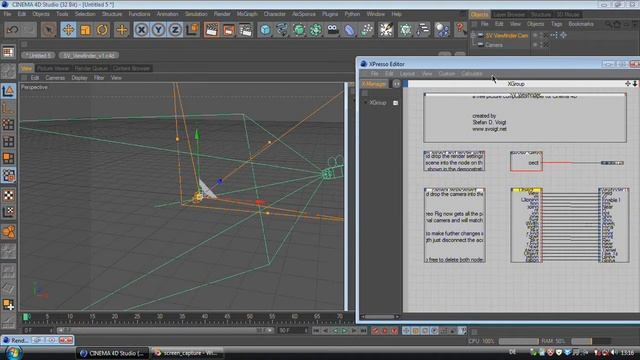This screenshot has height=360, width=640.
Task: Select the Make Editable left toolbar icon
Action: click(x=8, y=72)
